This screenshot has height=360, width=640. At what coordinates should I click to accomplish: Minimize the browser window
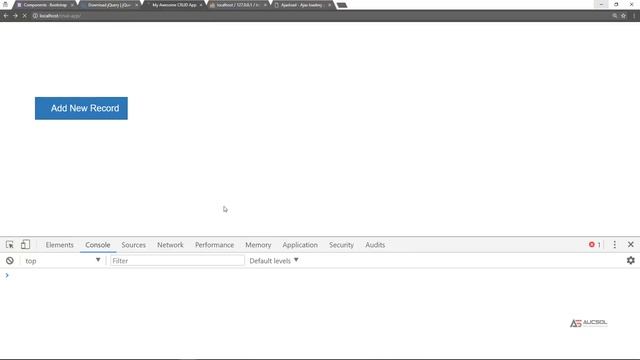[x=601, y=4]
